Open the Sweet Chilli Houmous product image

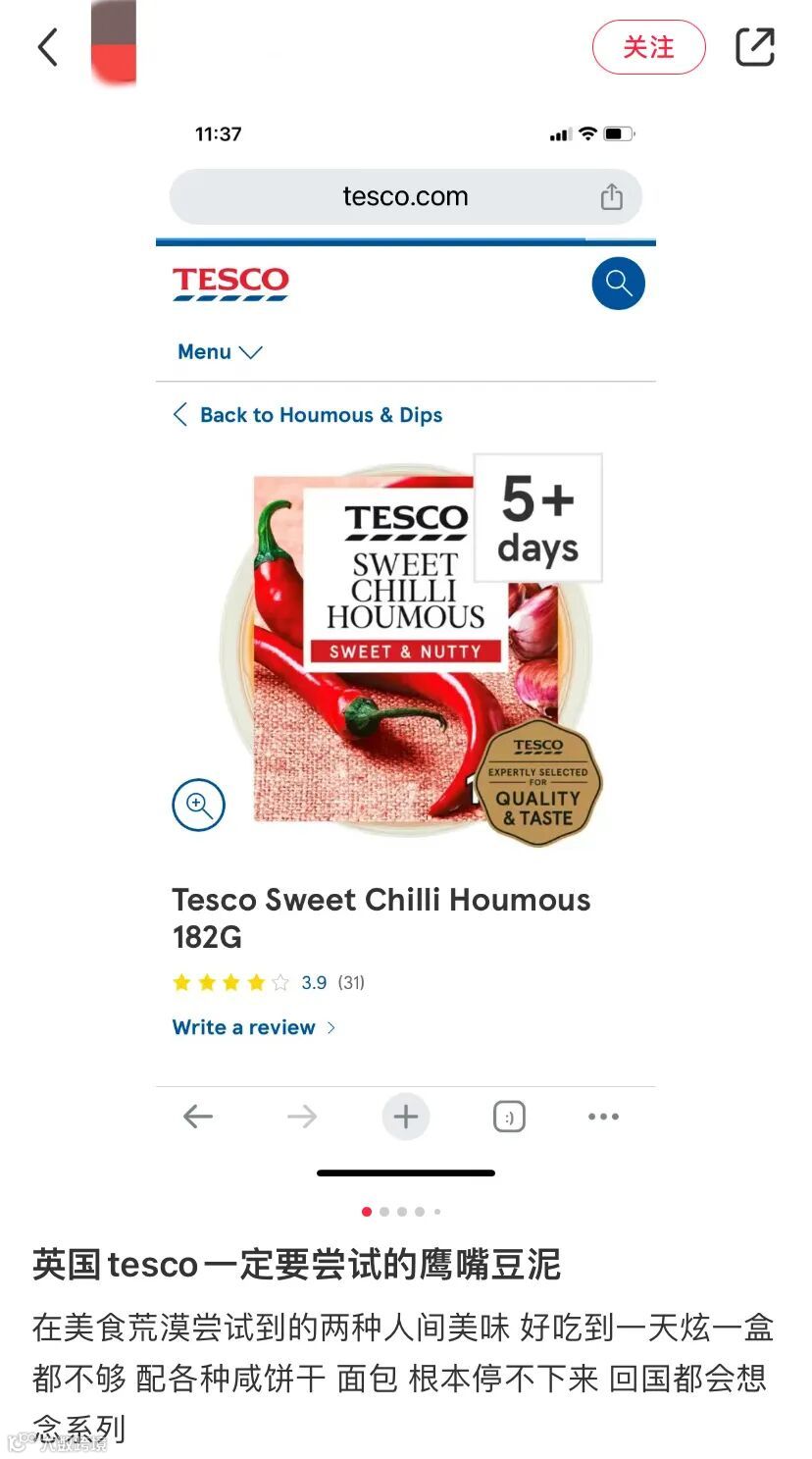pos(406,650)
